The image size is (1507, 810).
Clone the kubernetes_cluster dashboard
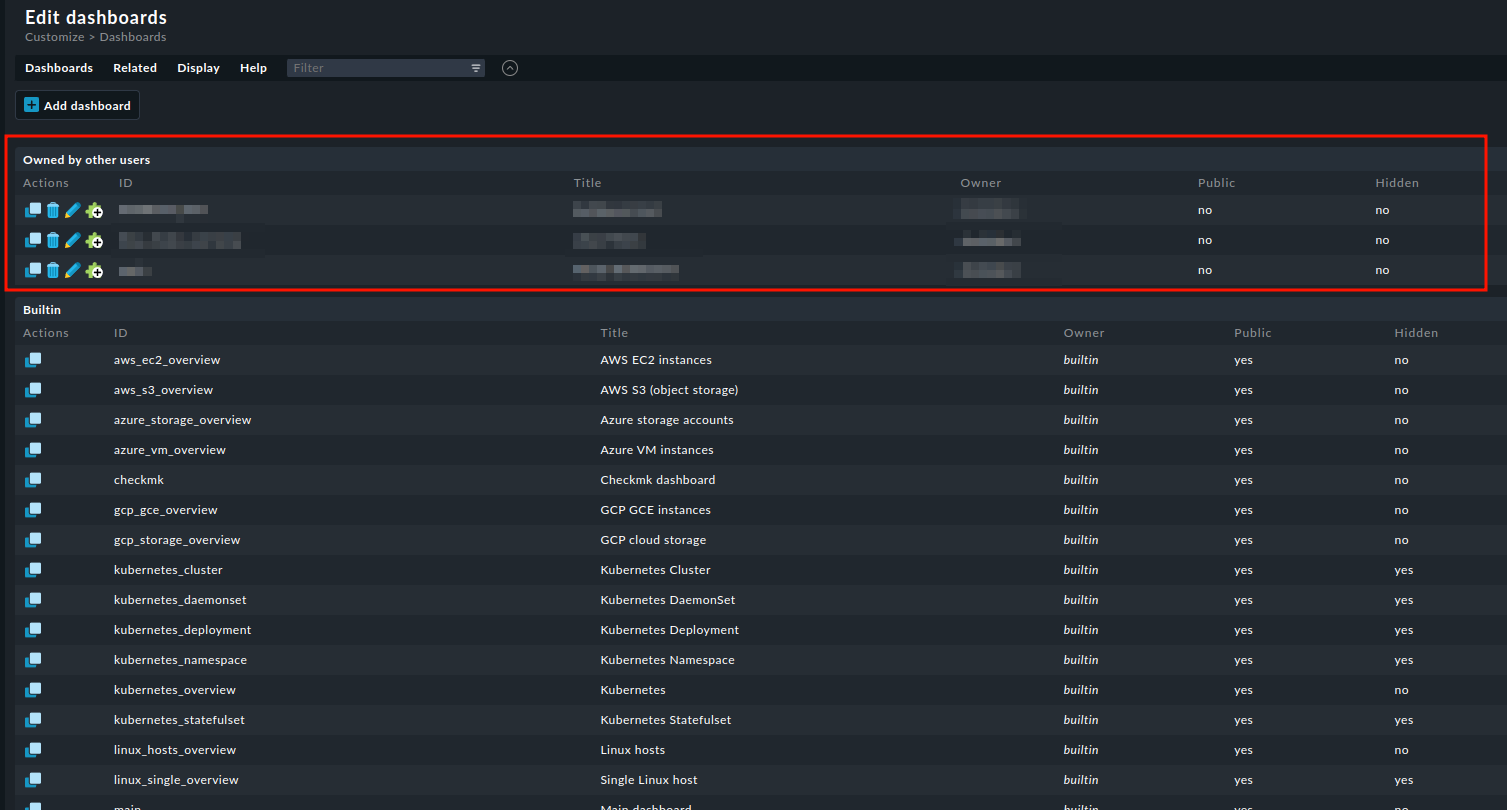33,570
